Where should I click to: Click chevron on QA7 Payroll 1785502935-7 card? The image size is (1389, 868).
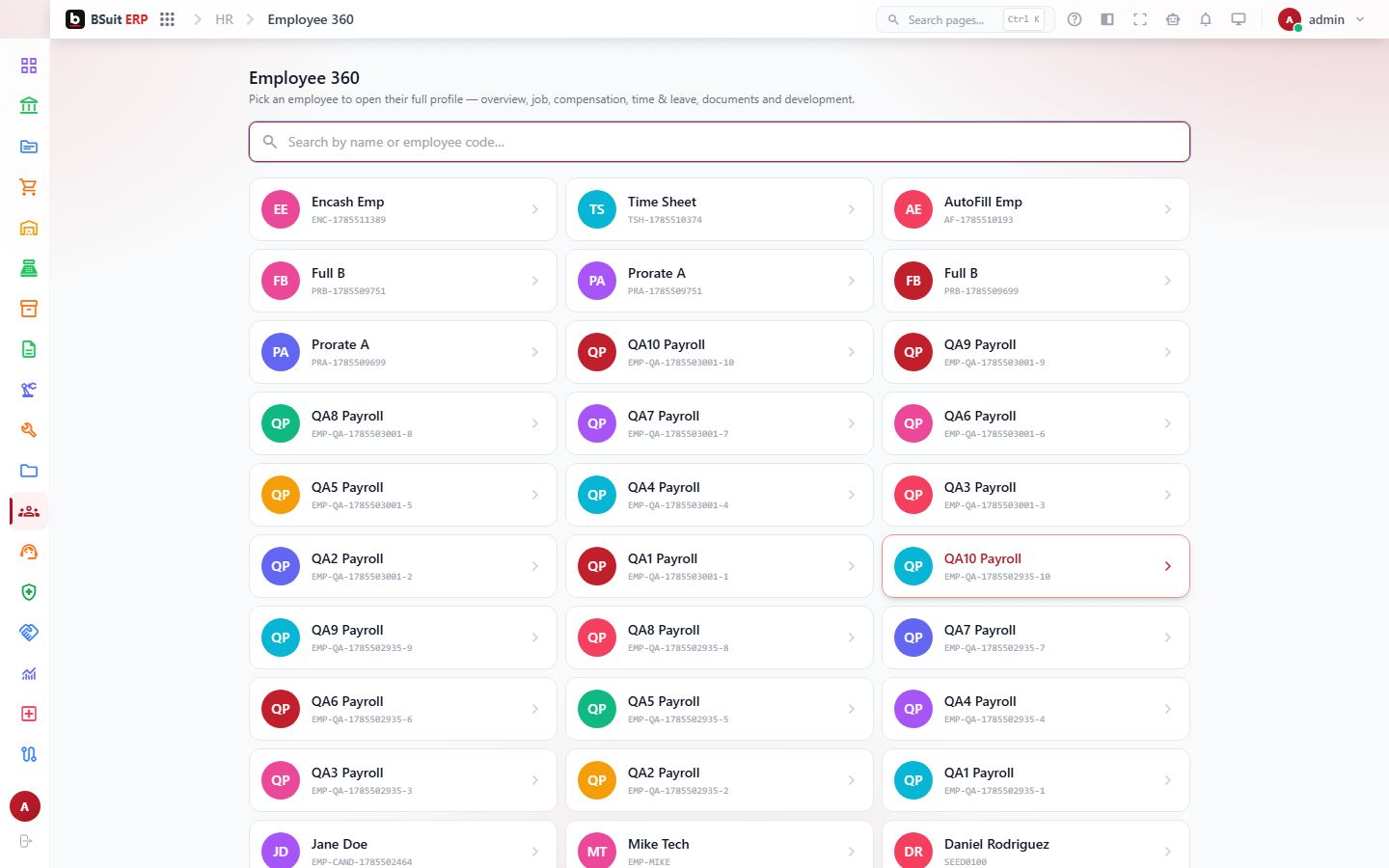(1168, 637)
